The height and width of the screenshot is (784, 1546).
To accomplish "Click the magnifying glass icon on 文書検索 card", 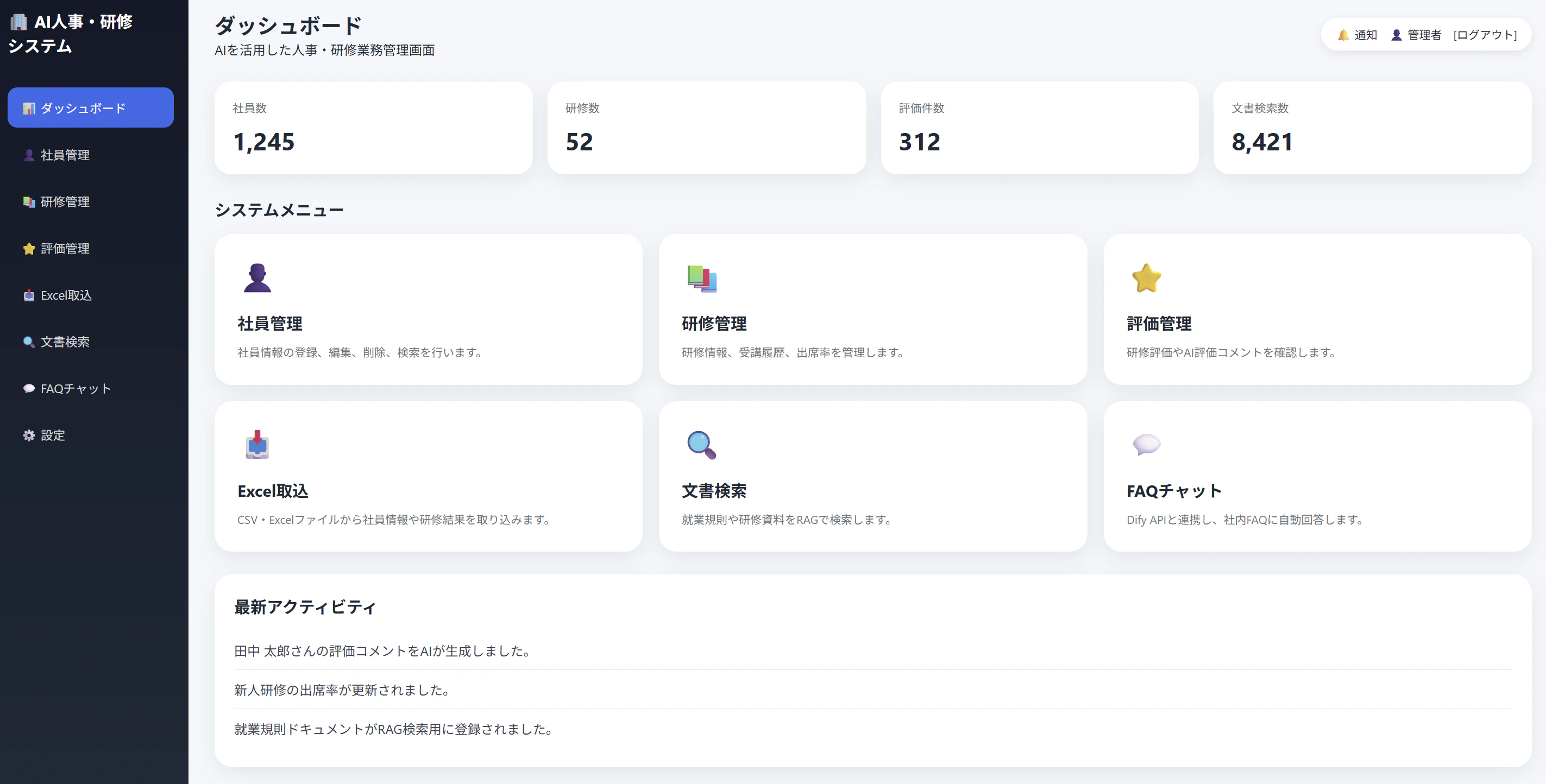I will pos(702,445).
